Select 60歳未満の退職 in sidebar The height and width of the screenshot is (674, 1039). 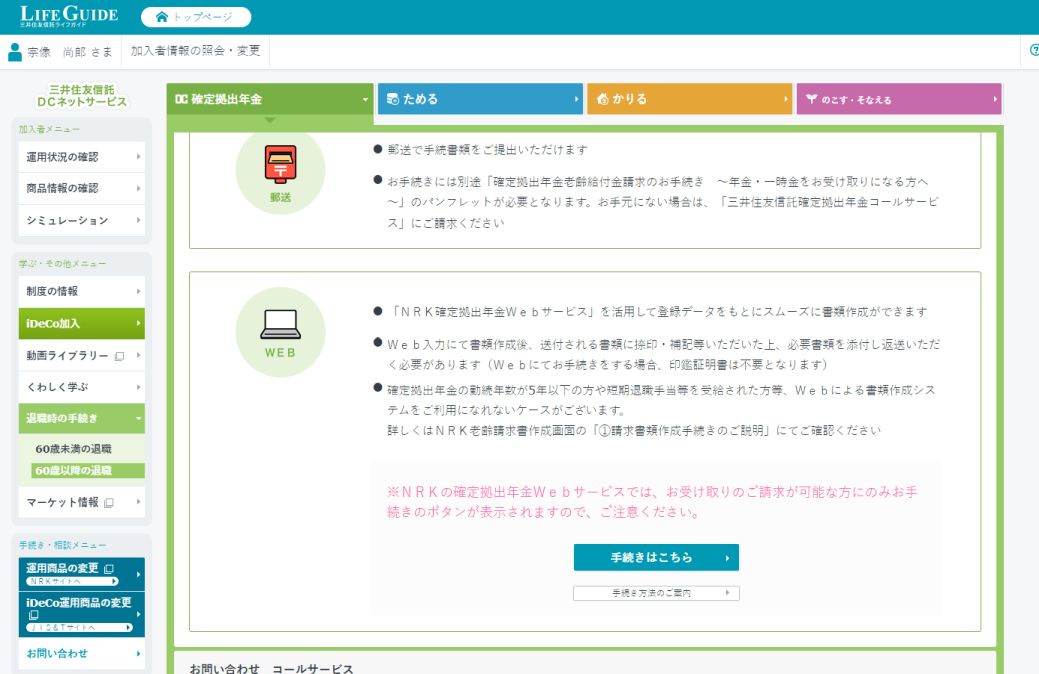tap(74, 449)
